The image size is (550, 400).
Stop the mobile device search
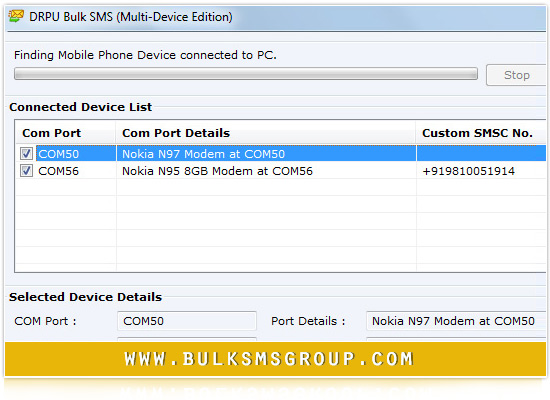(x=516, y=75)
